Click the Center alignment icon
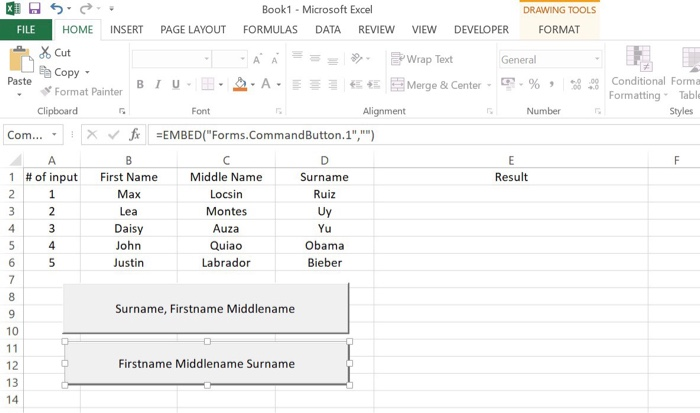This screenshot has height=413, width=700. 315,84
